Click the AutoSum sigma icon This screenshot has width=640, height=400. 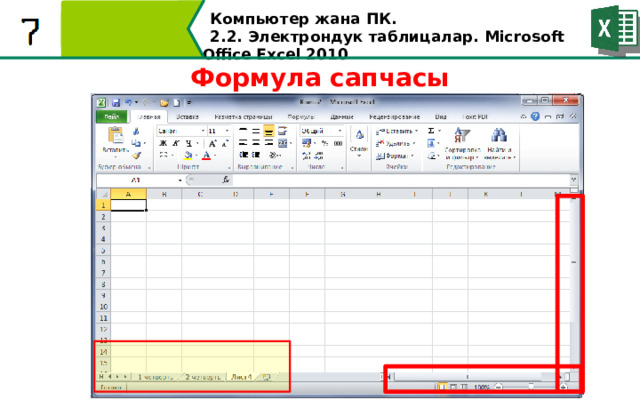tap(431, 131)
